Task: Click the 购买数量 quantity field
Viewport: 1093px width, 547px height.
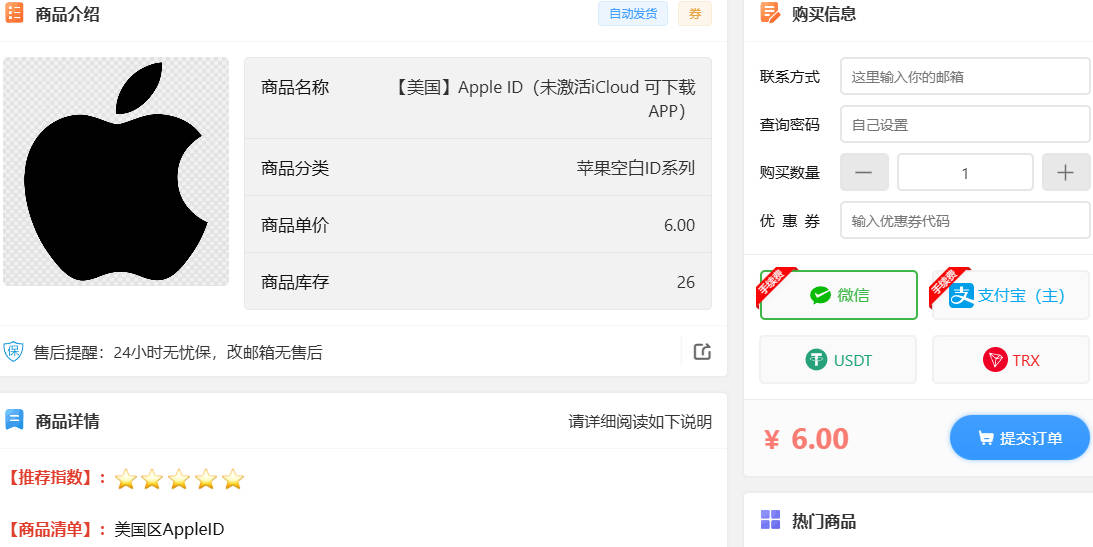Action: point(964,172)
